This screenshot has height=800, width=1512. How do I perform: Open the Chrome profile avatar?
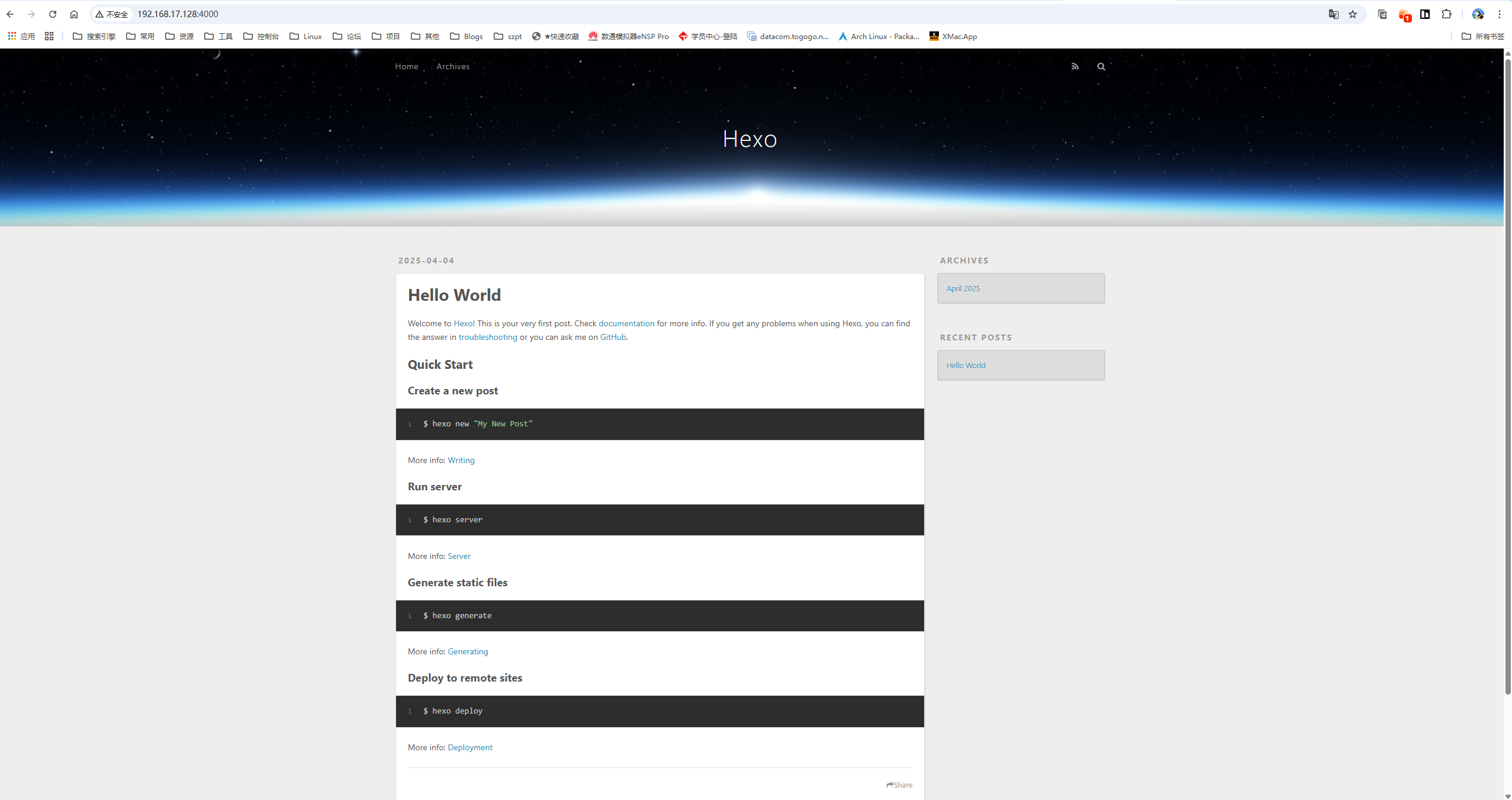(x=1478, y=14)
